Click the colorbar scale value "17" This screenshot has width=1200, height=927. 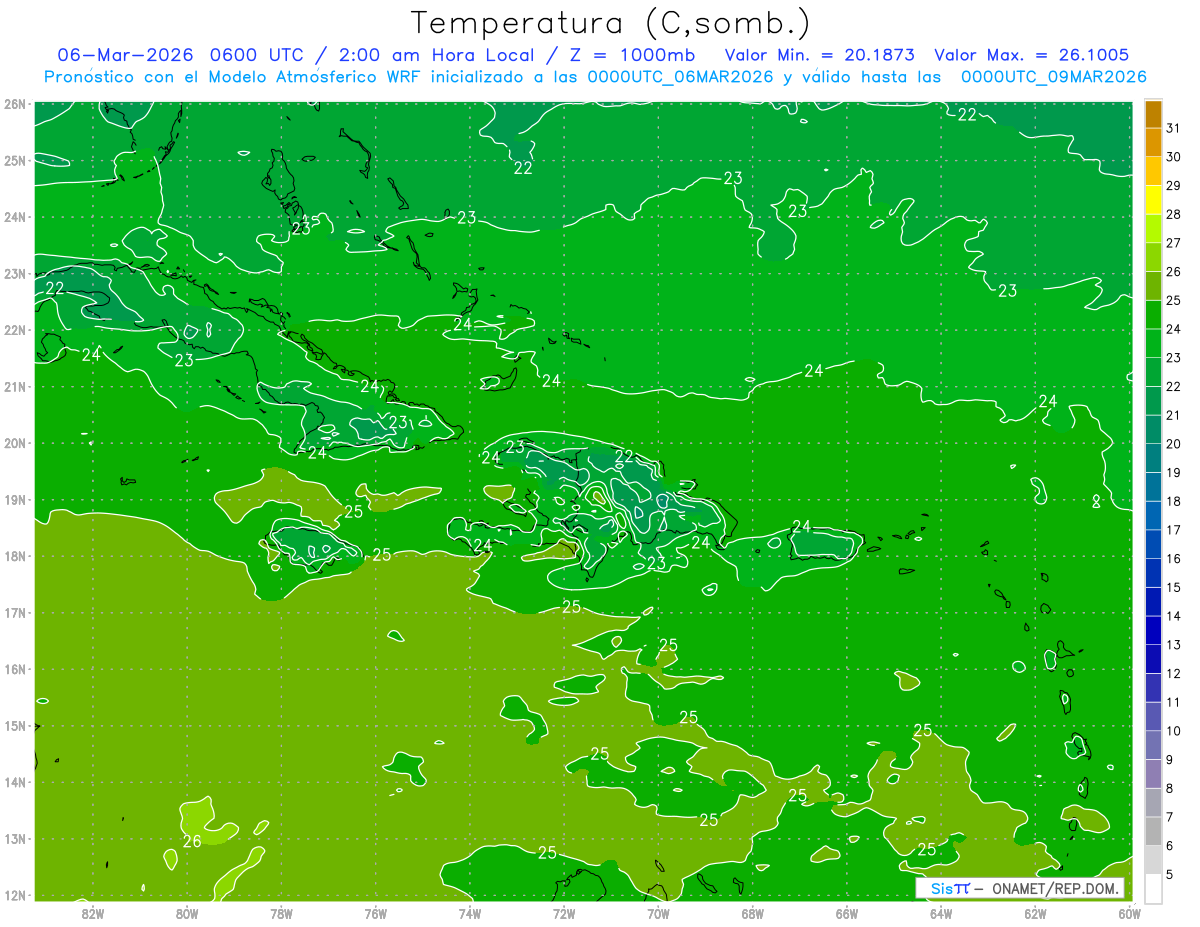pos(1174,530)
